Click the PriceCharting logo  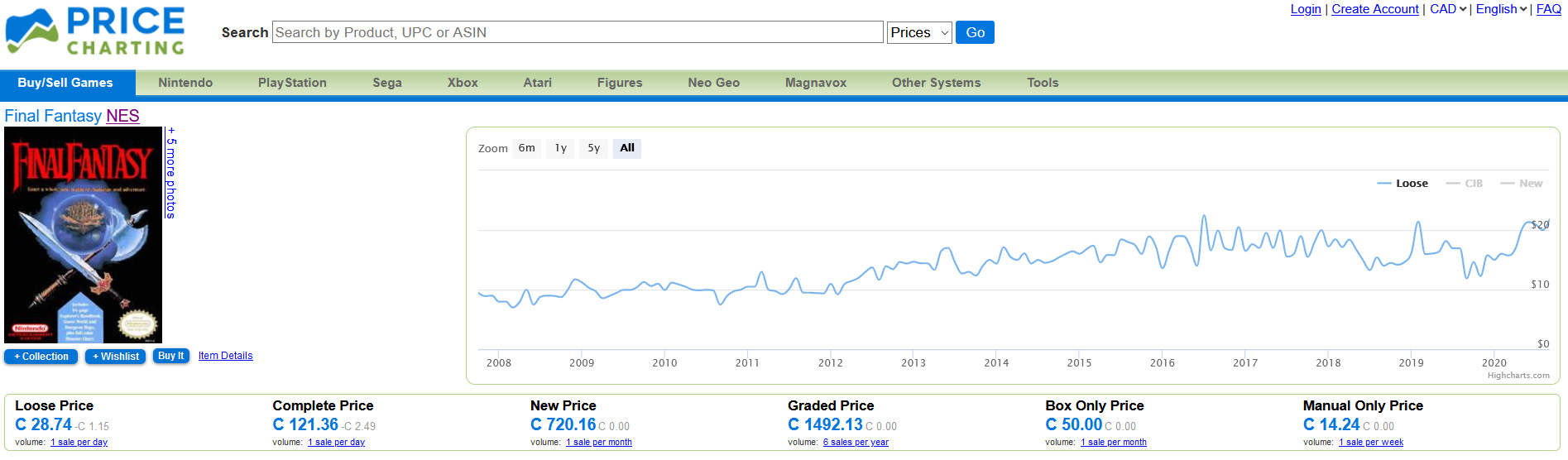(95, 31)
